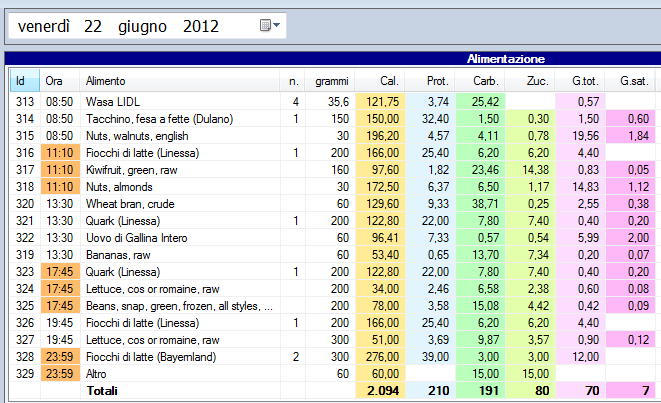
Task: Select the day number 22 in date field
Action: pos(93,26)
